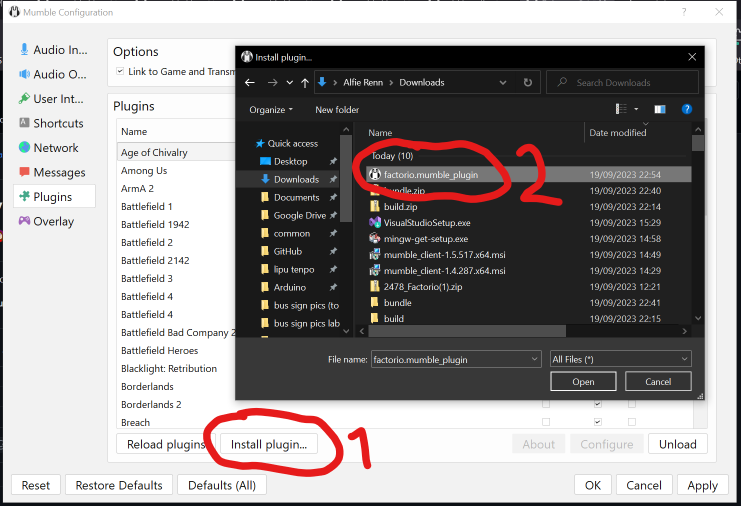
Task: Select the mumble_client-1.4.287.x64.msi icon
Action: tap(375, 271)
